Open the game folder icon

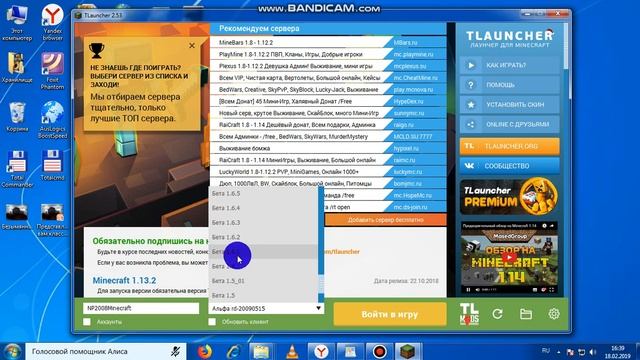pos(526,314)
